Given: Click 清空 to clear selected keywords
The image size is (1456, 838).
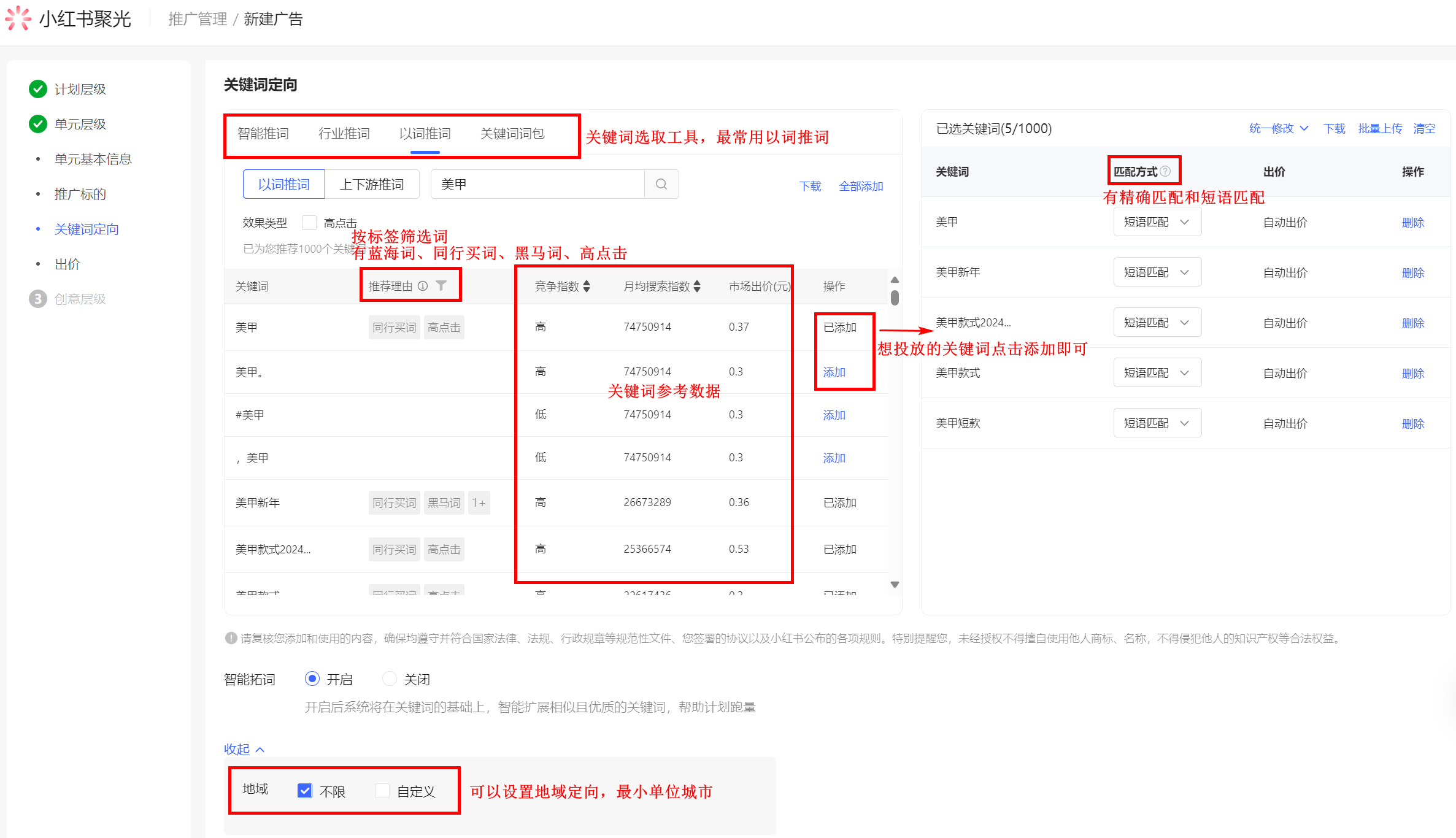Looking at the screenshot, I should 1424,128.
